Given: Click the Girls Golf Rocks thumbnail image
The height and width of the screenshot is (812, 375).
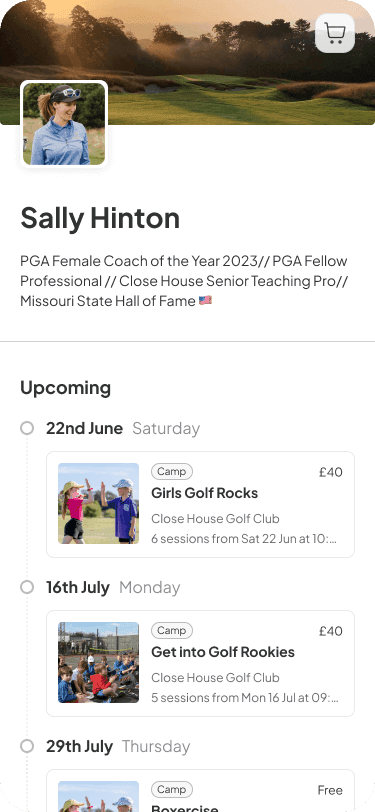Looking at the screenshot, I should pos(98,503).
